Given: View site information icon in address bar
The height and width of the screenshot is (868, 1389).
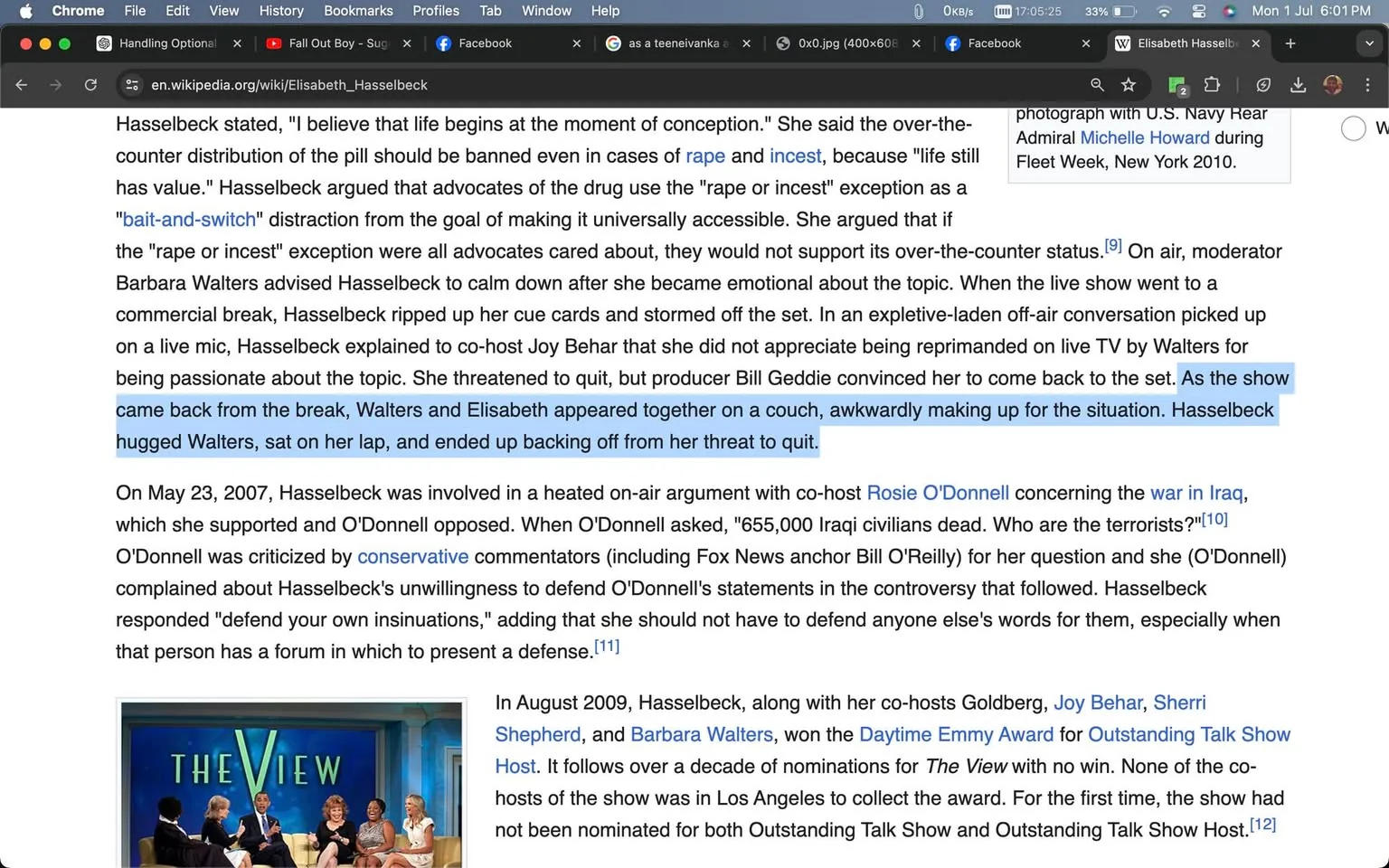Looking at the screenshot, I should coord(132,85).
